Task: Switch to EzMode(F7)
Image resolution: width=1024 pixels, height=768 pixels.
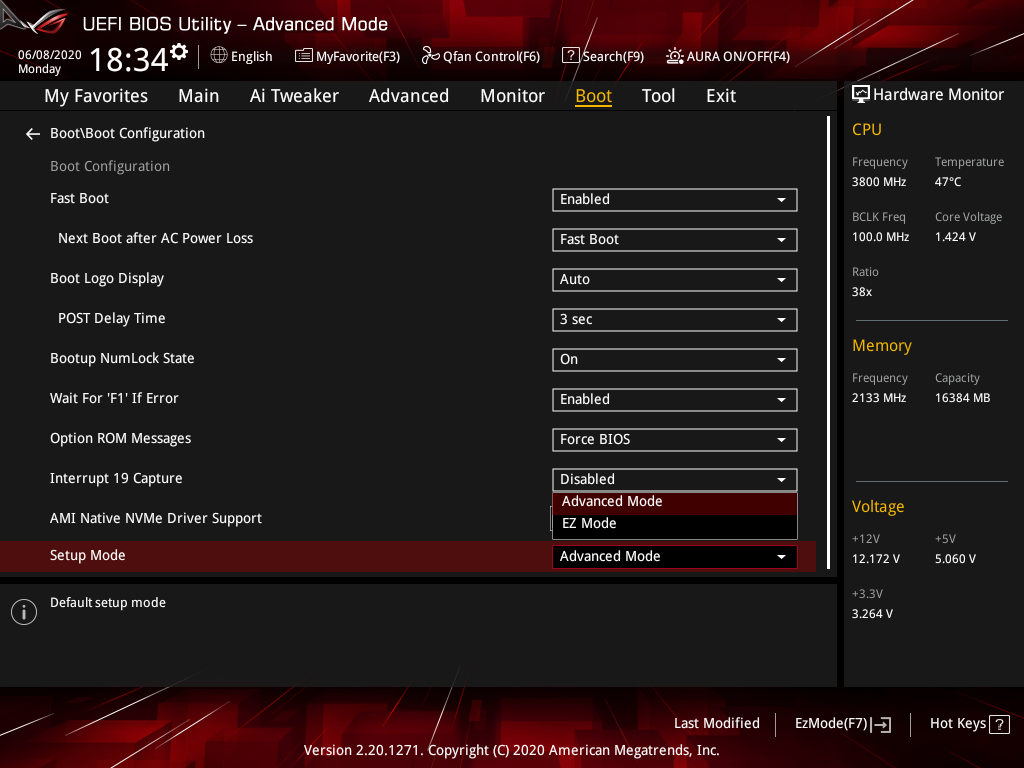Action: 842,724
